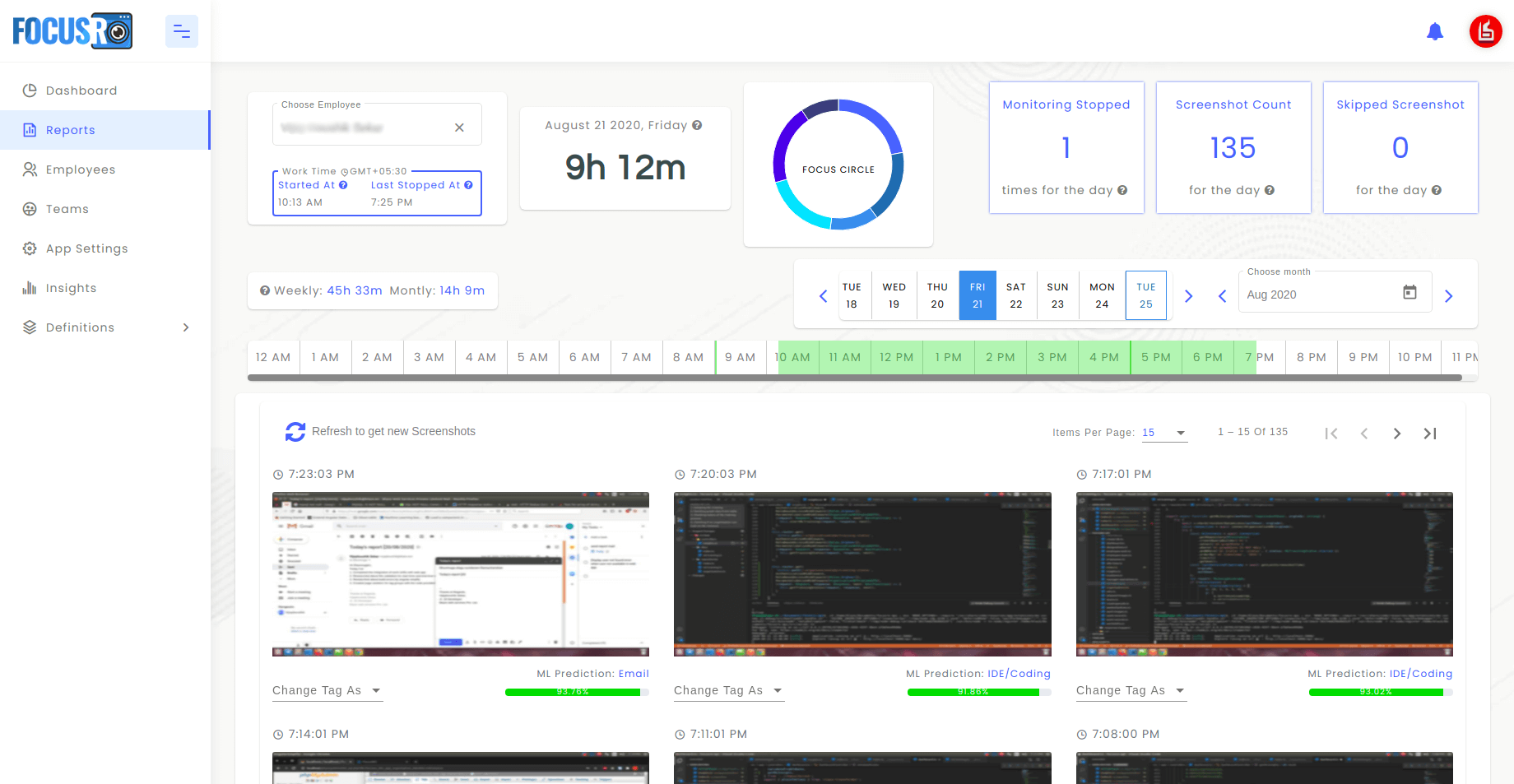The width and height of the screenshot is (1514, 784).
Task: Select Tuesday 25 in the date strip
Action: (1145, 295)
